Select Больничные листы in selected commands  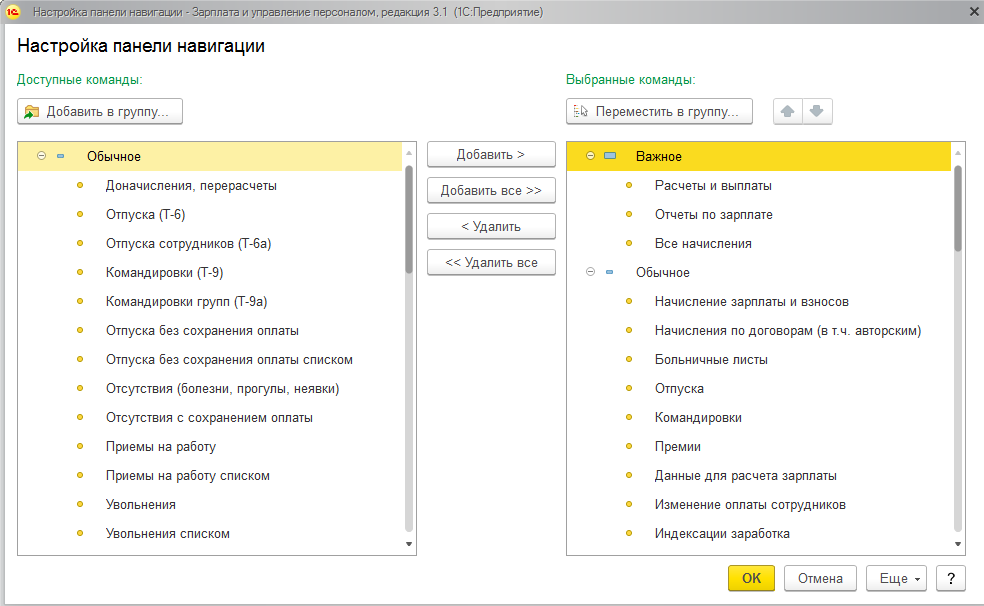click(x=711, y=359)
